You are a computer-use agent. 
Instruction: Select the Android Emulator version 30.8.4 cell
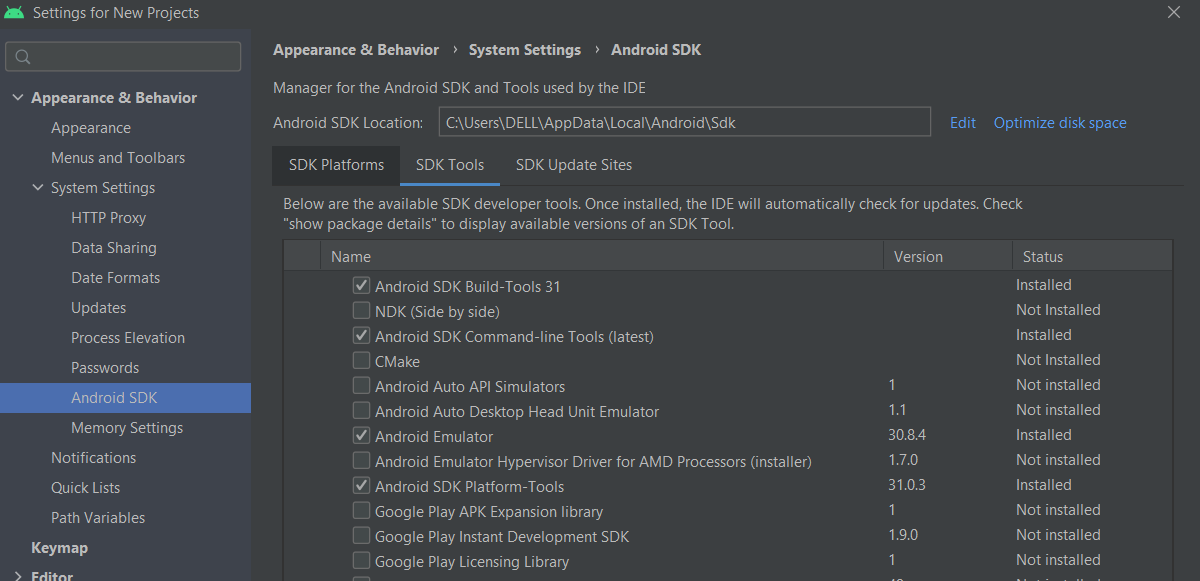tap(909, 435)
